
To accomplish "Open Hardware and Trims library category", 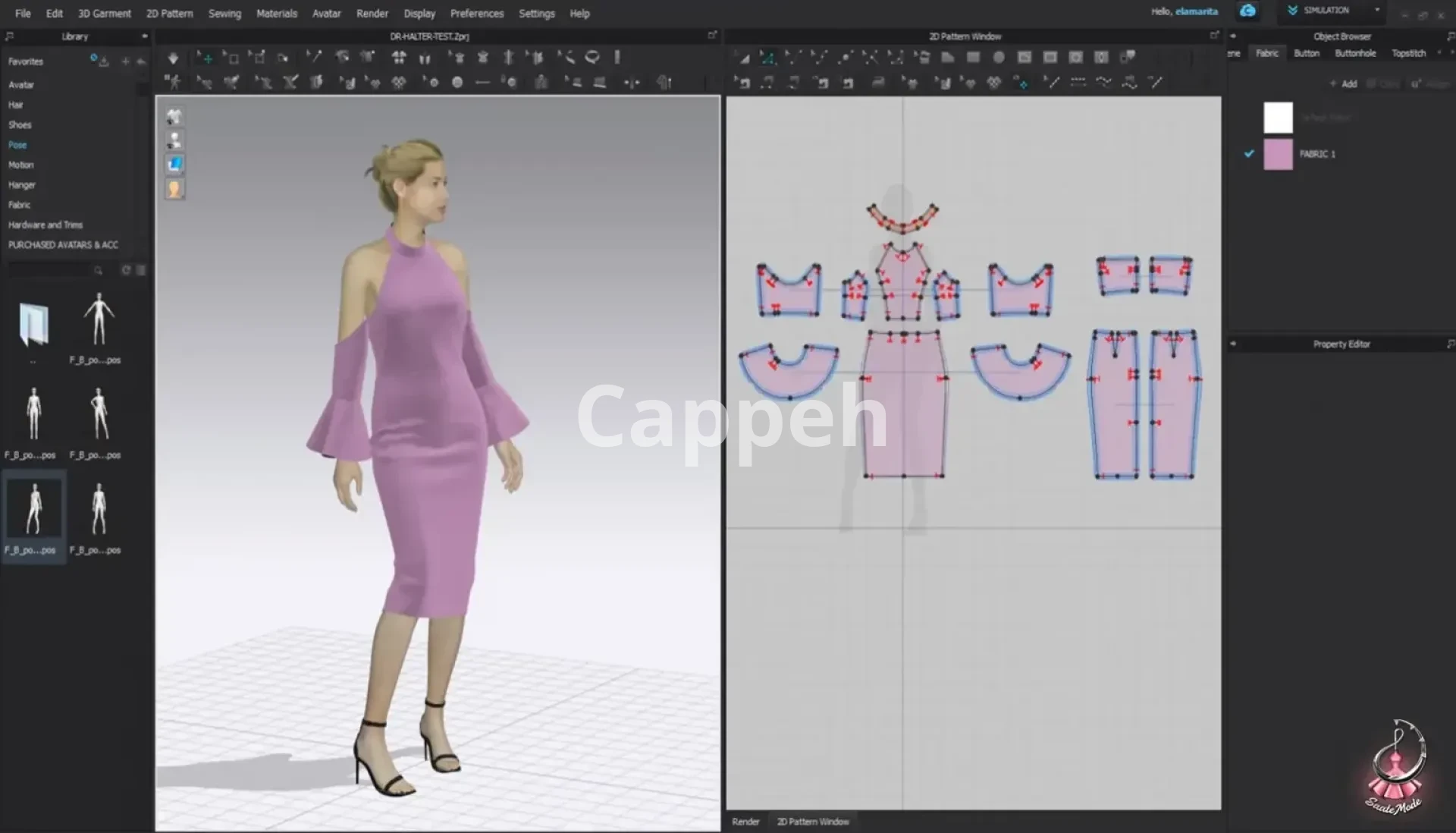I will (x=45, y=225).
